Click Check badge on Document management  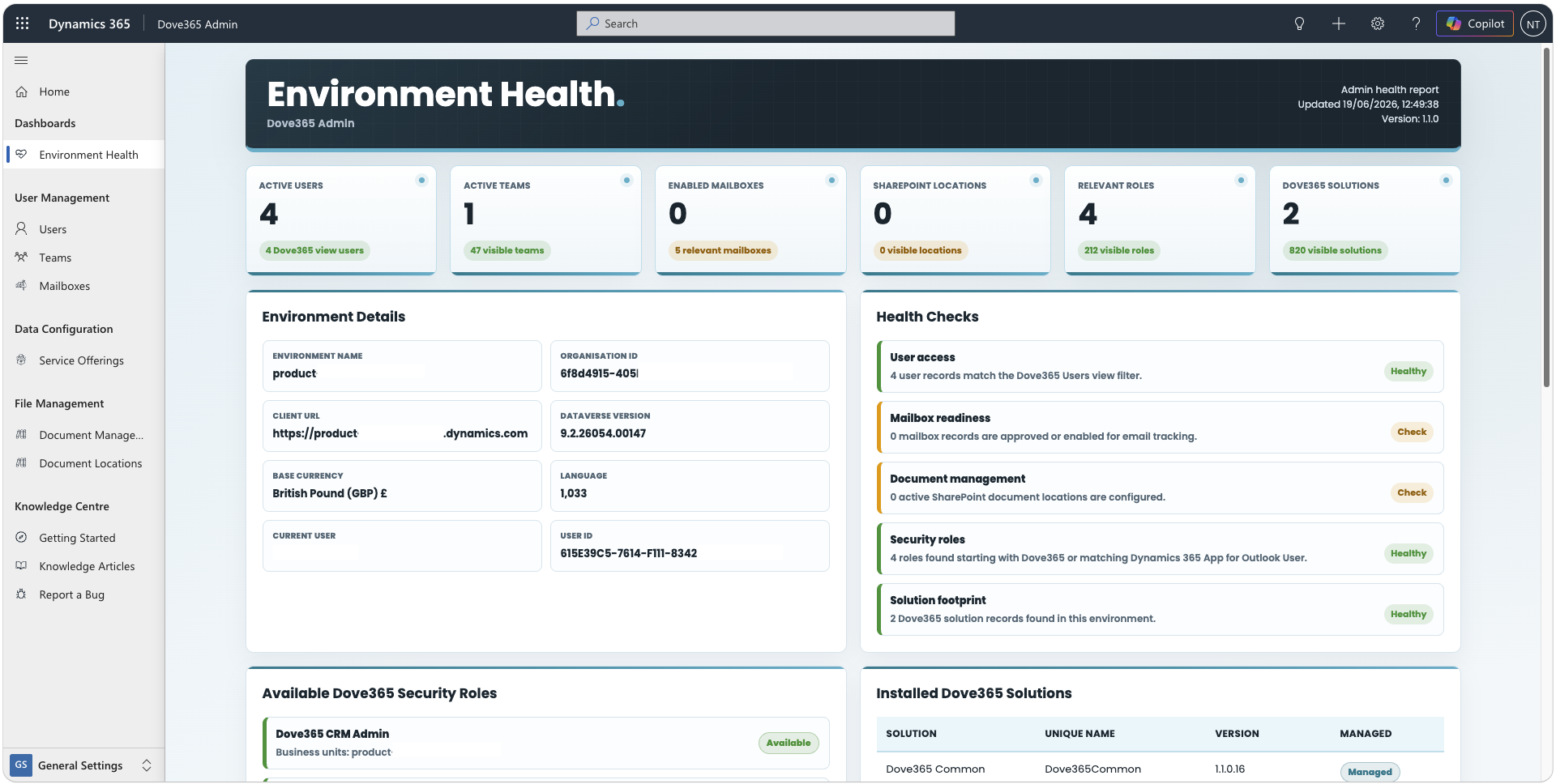(x=1412, y=492)
